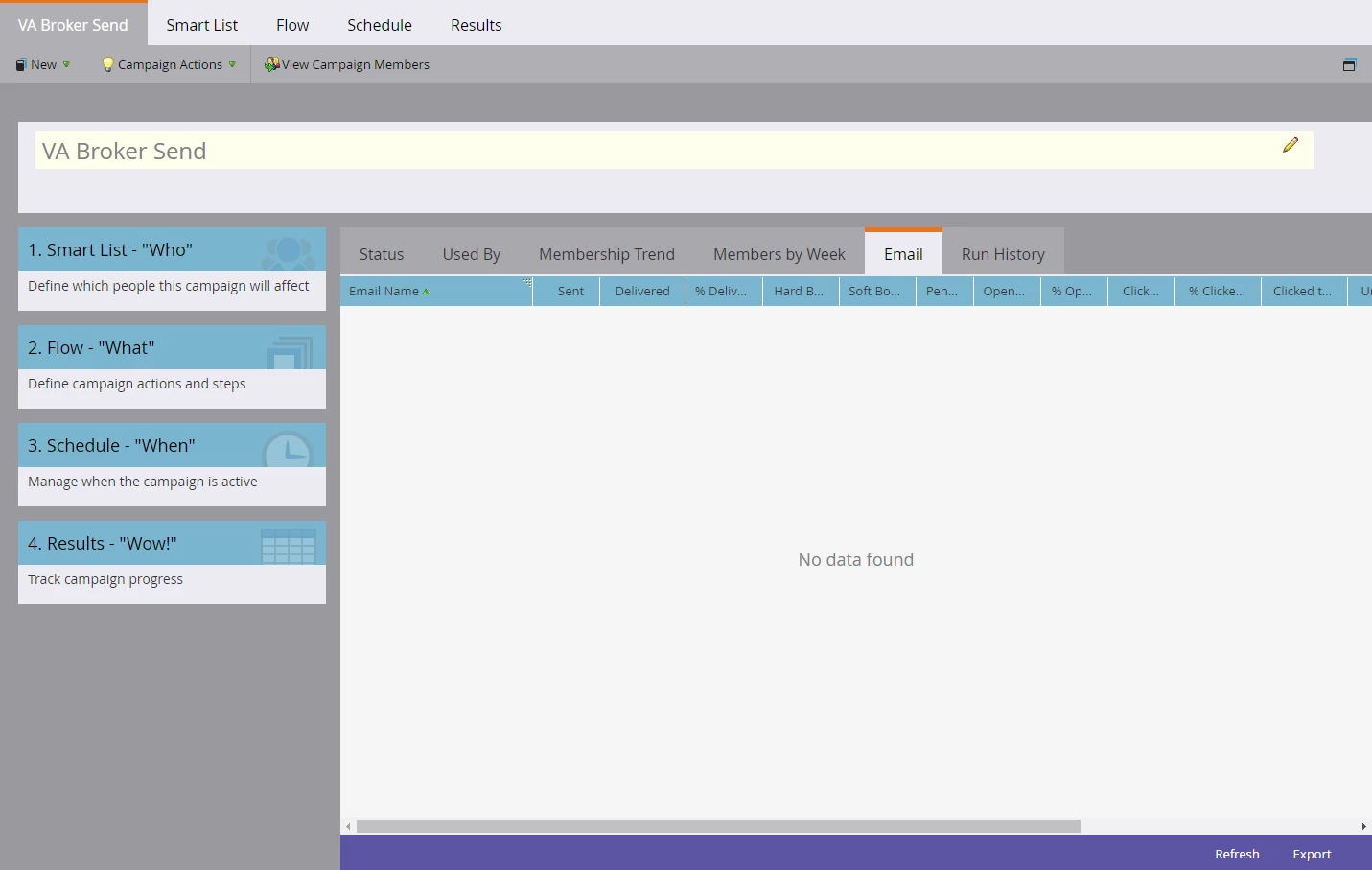This screenshot has width=1372, height=870.
Task: Click the grid table icon on Results card
Action: coord(289,546)
